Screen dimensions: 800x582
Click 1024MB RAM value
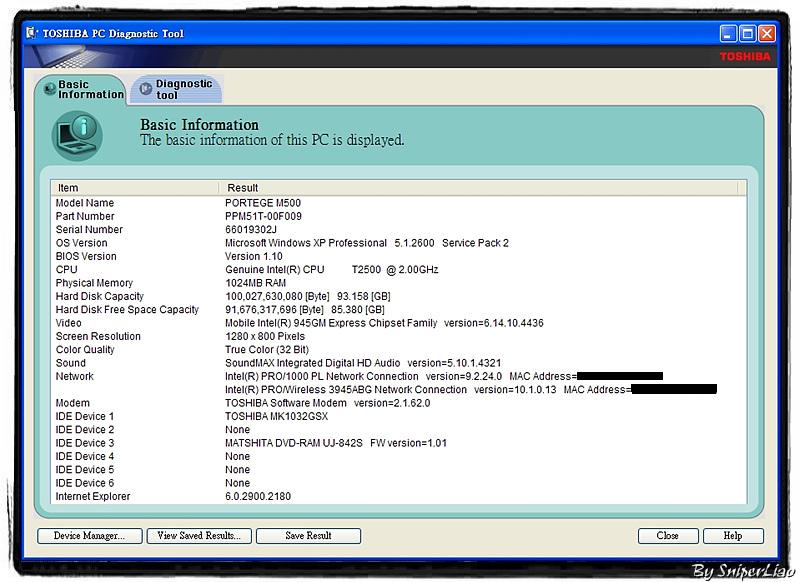pyautogui.click(x=256, y=283)
